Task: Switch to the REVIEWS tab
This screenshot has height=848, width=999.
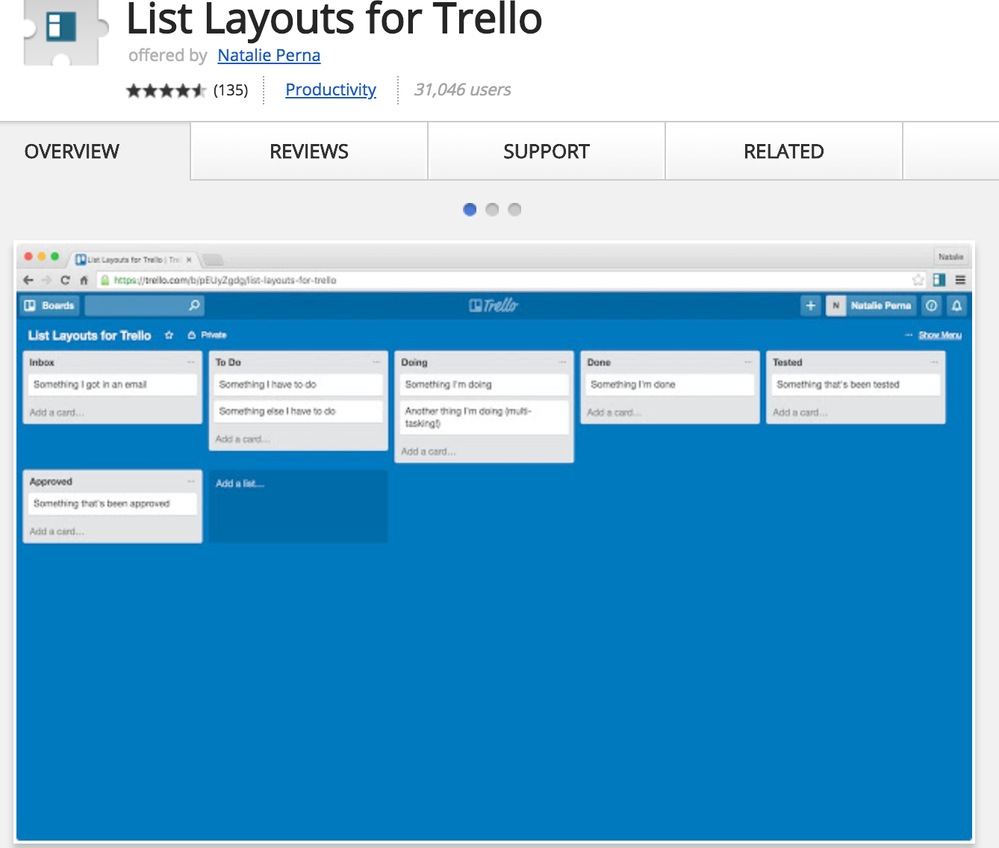Action: coord(309,152)
